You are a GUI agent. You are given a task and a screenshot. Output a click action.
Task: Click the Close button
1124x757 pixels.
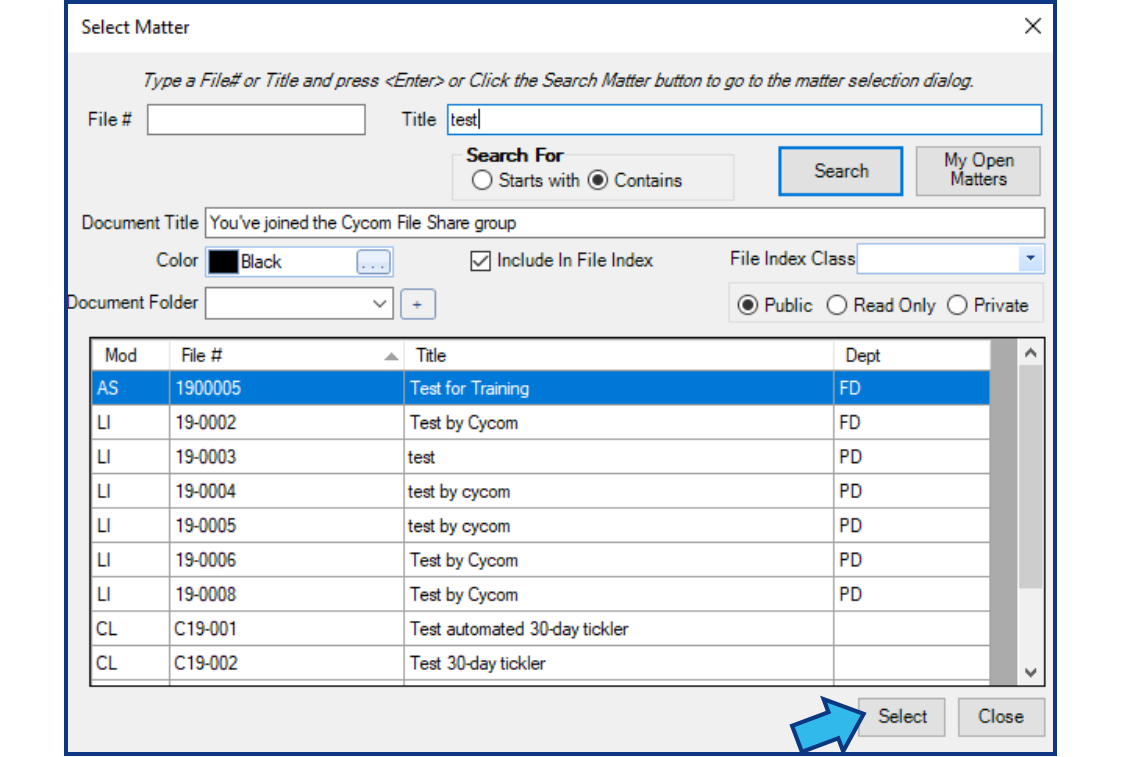tap(1001, 716)
